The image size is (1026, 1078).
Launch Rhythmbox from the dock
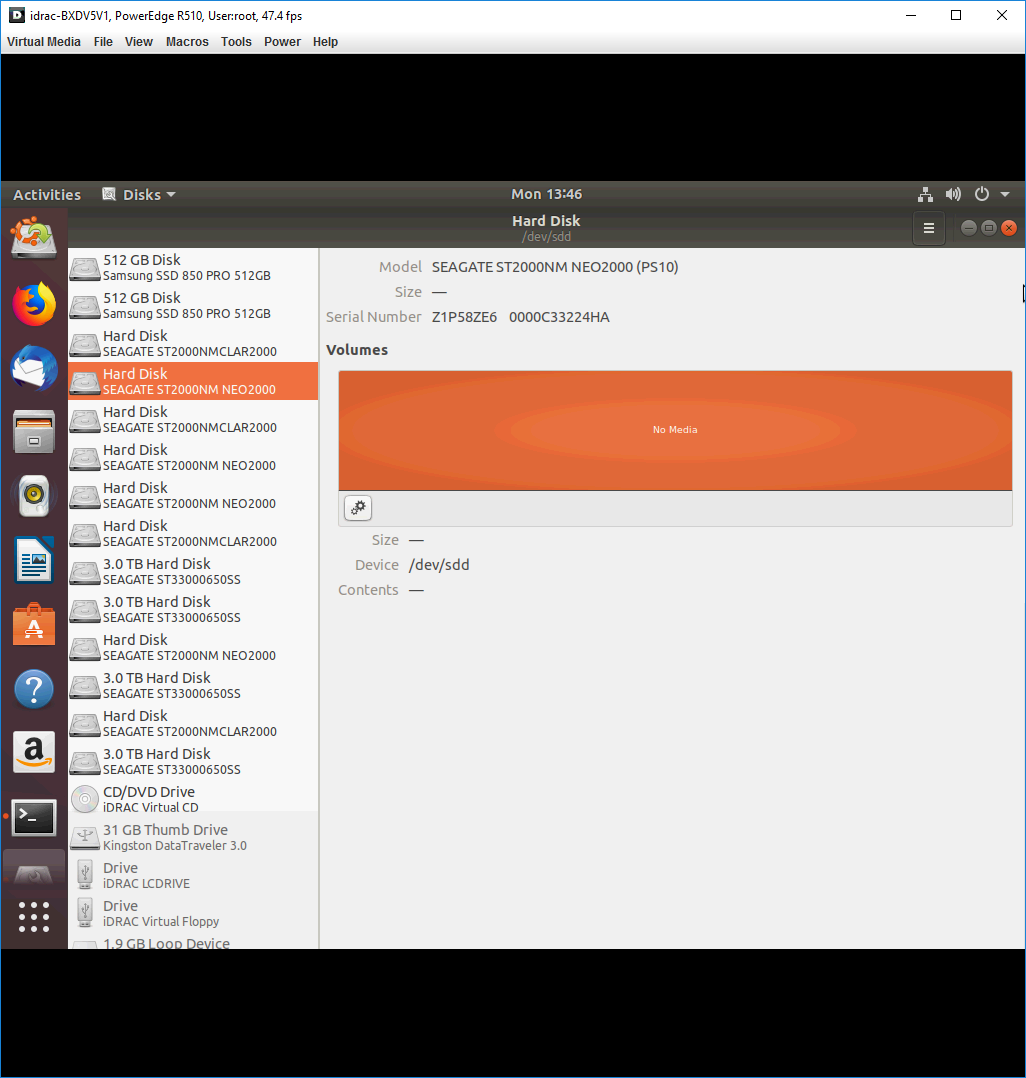point(34,496)
